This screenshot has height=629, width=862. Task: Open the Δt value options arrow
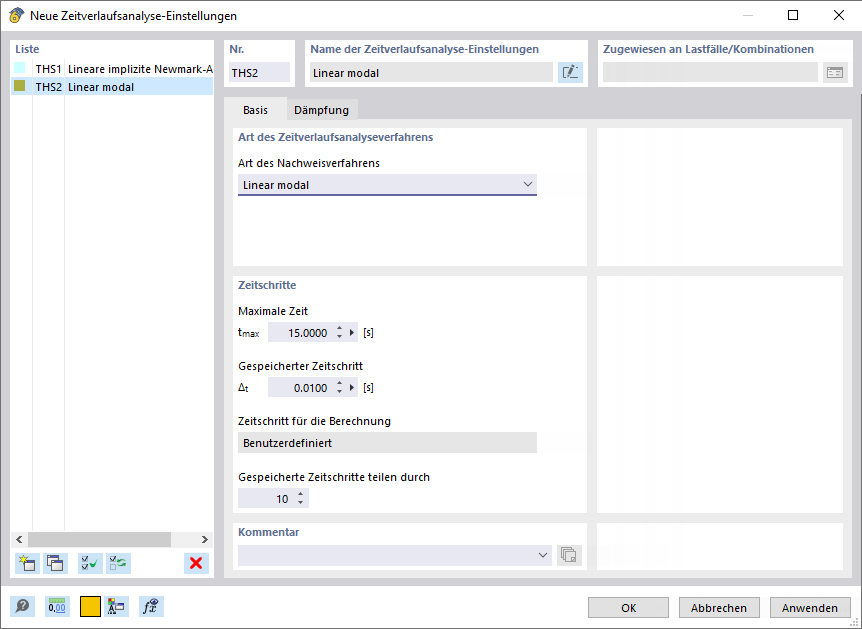pyautogui.click(x=352, y=388)
